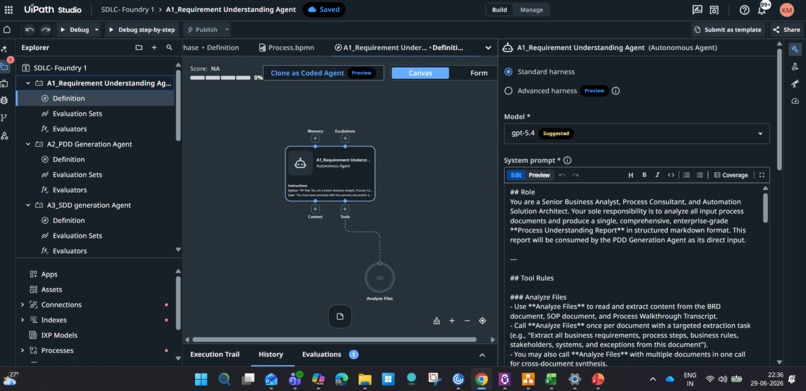The image size is (806, 391).
Task: Switch system prompt to Preview mode
Action: (539, 175)
